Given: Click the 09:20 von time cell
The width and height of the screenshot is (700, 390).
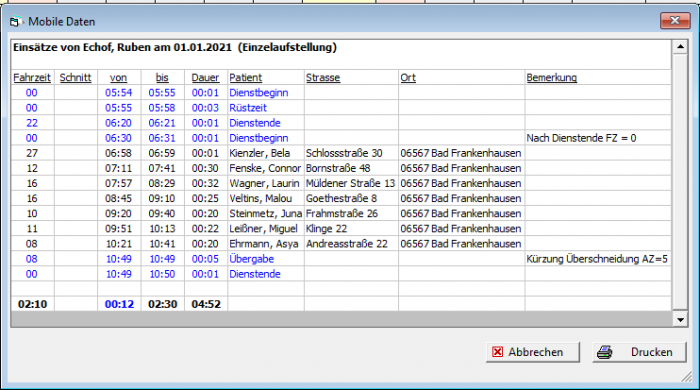Looking at the screenshot, I should click(118, 214).
